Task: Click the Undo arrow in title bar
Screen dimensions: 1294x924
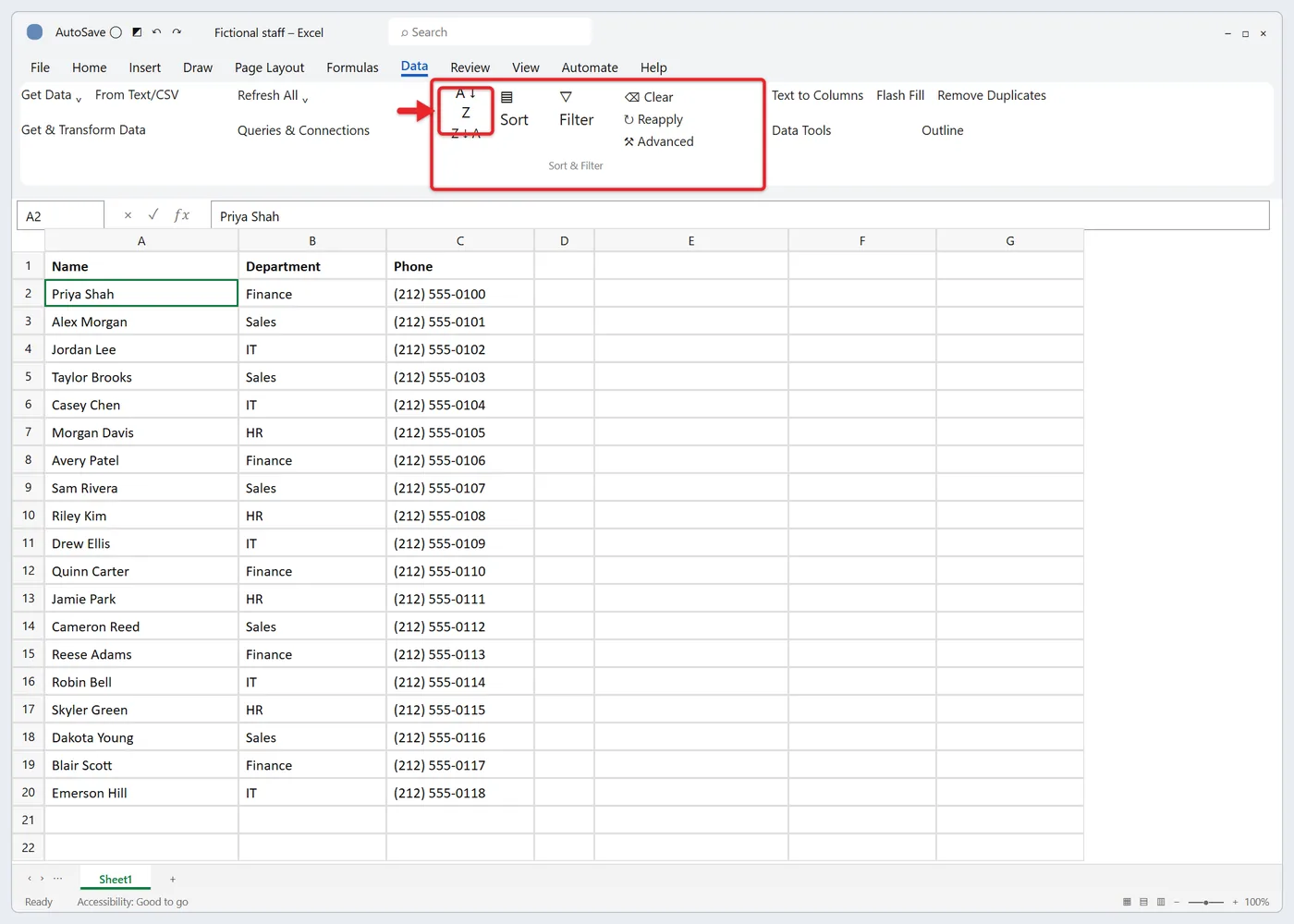Action: [x=157, y=32]
